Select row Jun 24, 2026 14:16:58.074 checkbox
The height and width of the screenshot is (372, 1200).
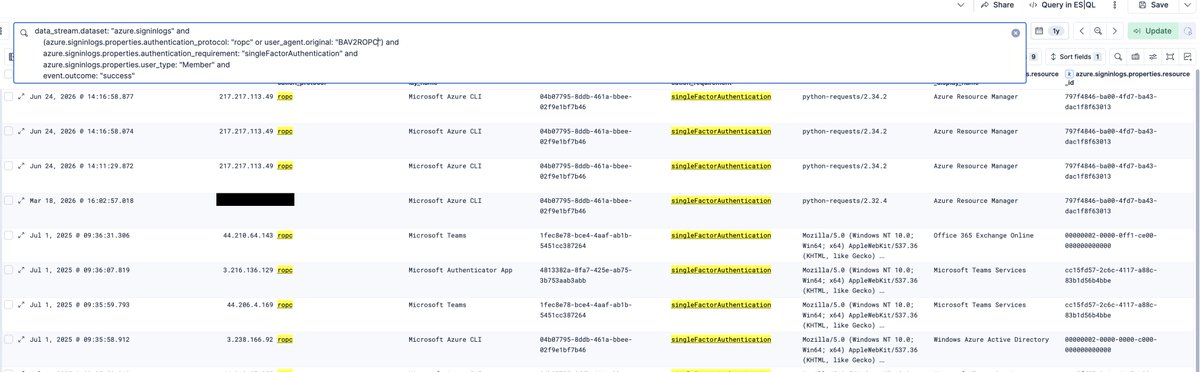point(8,131)
